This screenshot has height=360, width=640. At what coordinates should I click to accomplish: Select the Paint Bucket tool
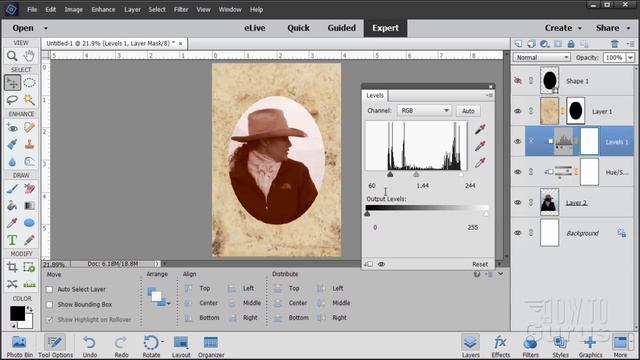(12, 206)
